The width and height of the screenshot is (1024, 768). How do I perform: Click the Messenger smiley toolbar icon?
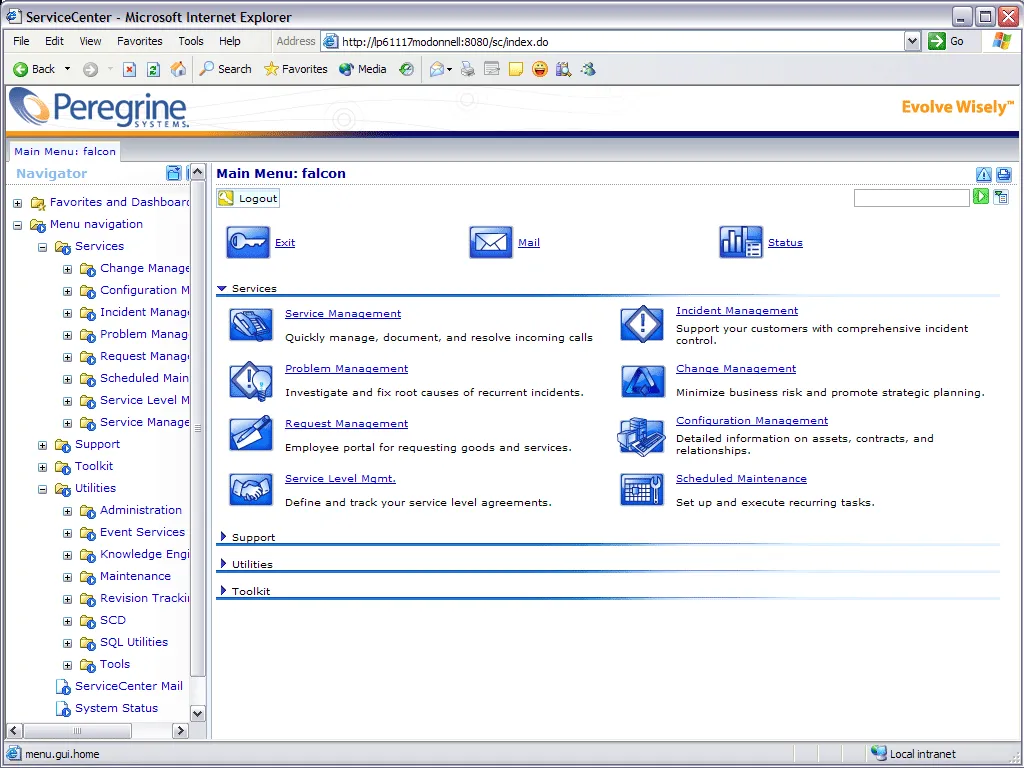point(539,69)
